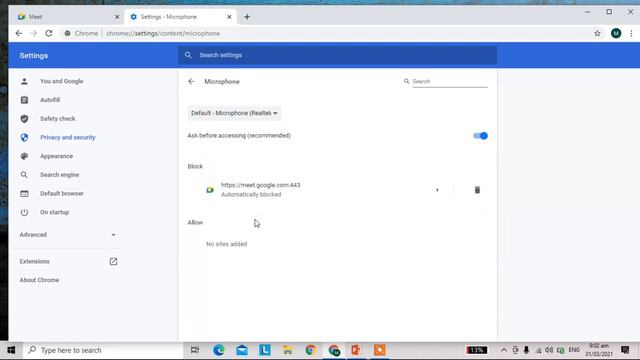Click the browser forward arrow
640x360 pixels.
pos(34,33)
